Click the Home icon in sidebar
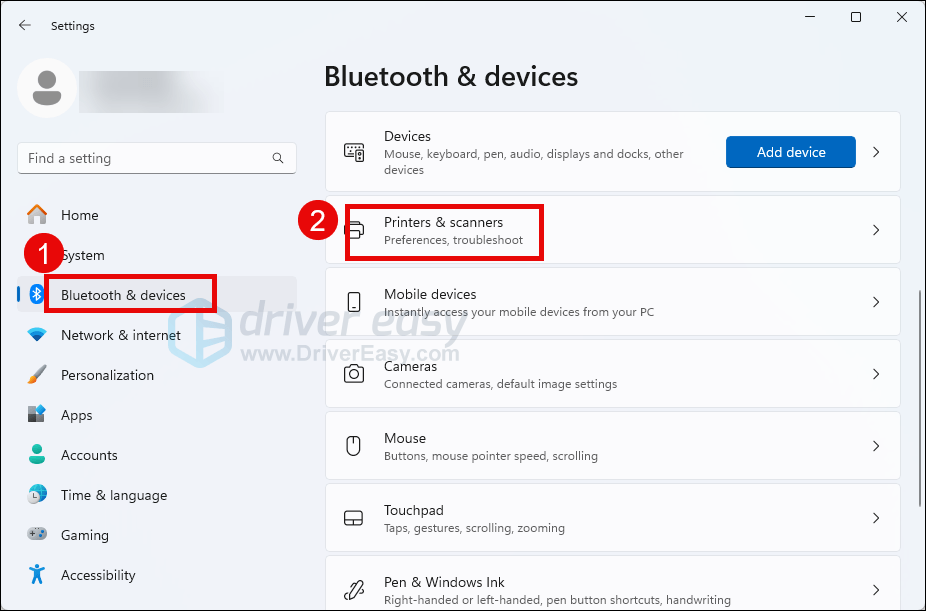The image size is (926, 611). 37,215
